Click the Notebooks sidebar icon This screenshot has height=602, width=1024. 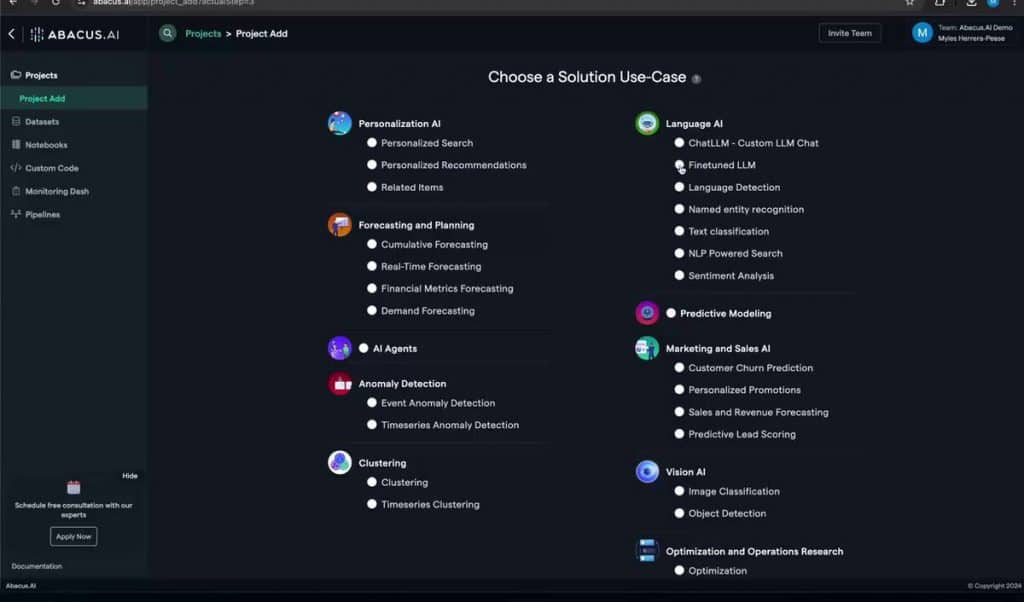coord(16,145)
